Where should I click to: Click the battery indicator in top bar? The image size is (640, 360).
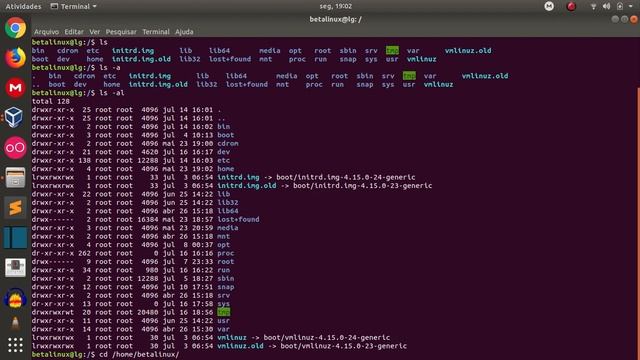pos(620,6)
